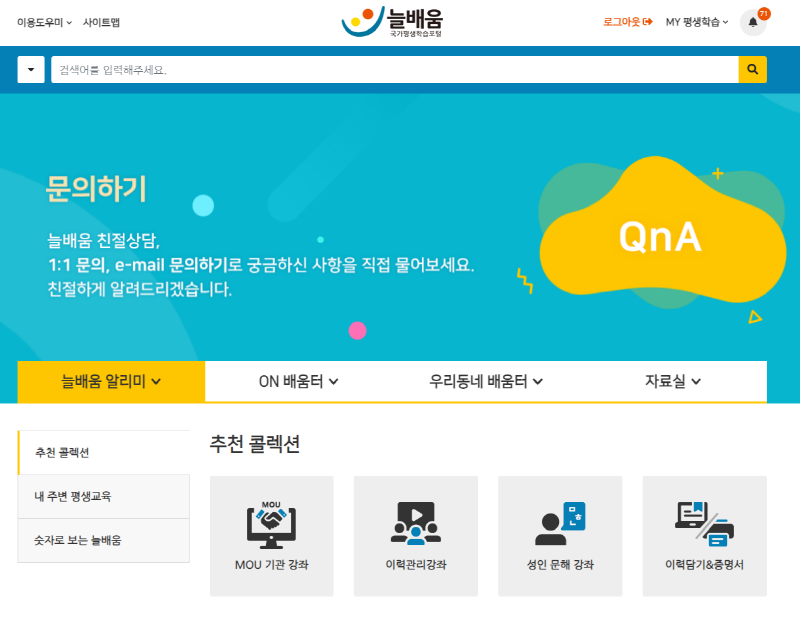800x617 pixels.
Task: Expand the MY 평생학습 dropdown
Action: click(x=697, y=22)
